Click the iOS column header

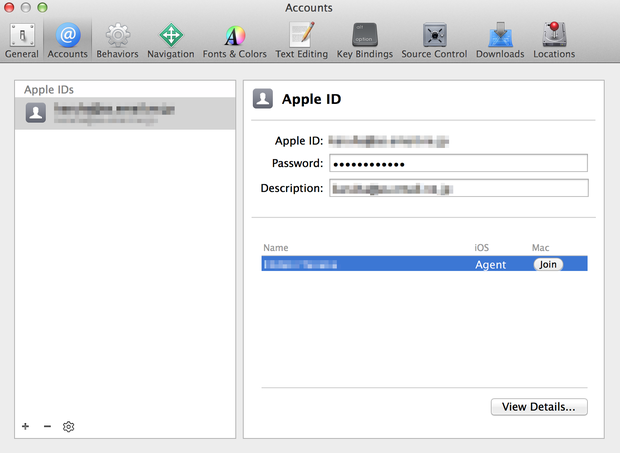click(x=482, y=248)
